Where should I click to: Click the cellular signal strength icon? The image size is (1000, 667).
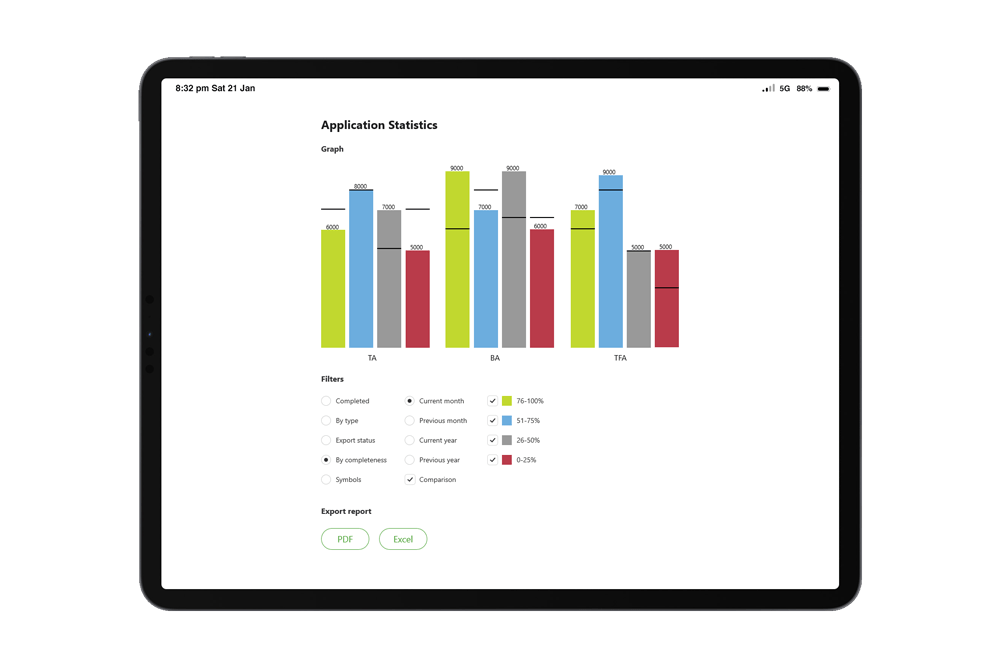(768, 88)
